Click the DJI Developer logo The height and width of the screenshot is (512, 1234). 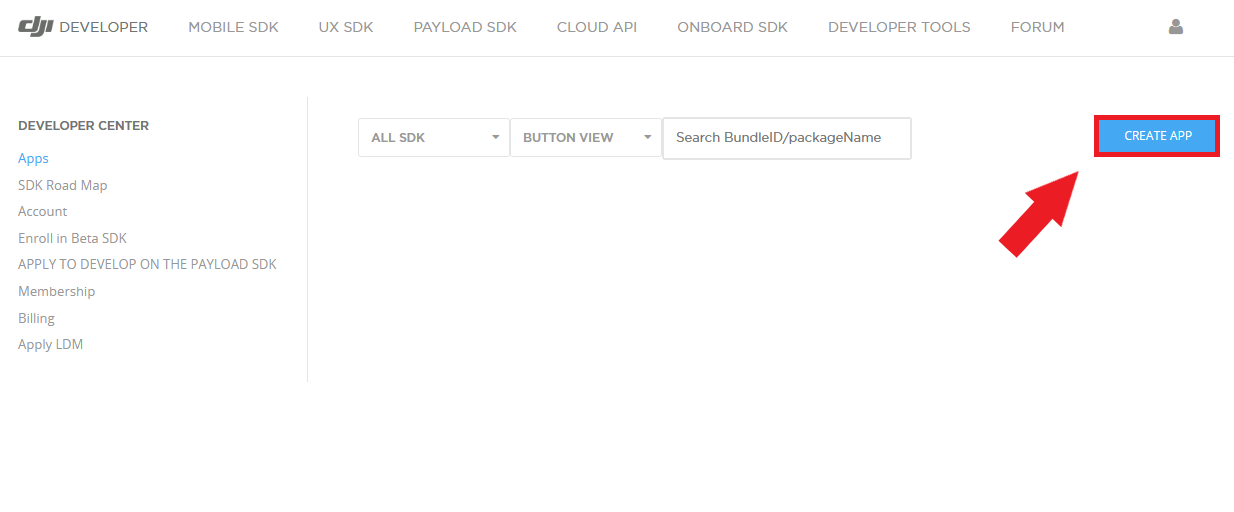point(83,27)
